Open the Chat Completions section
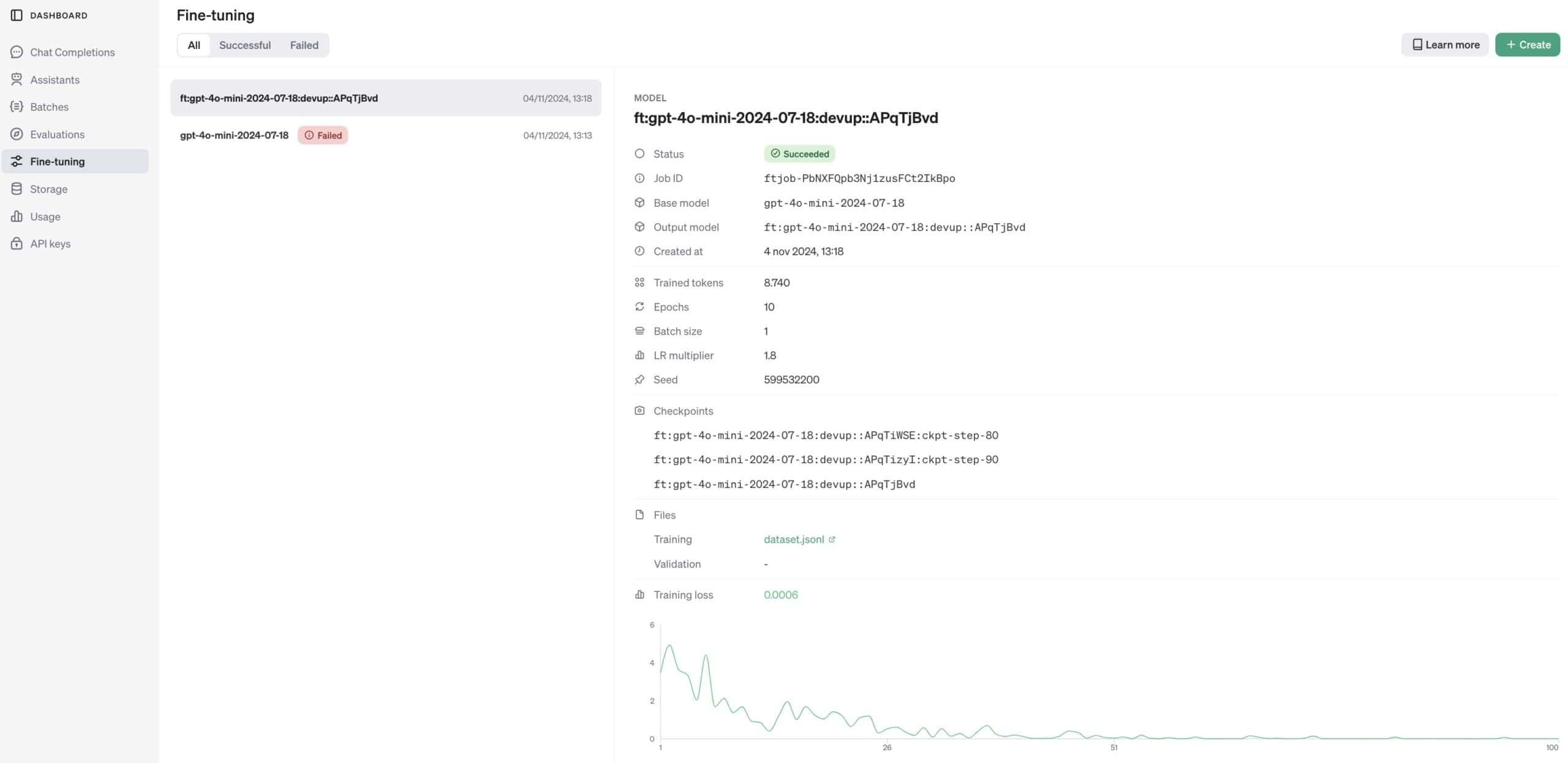Screen dimensions: 1568x763 click(72, 52)
